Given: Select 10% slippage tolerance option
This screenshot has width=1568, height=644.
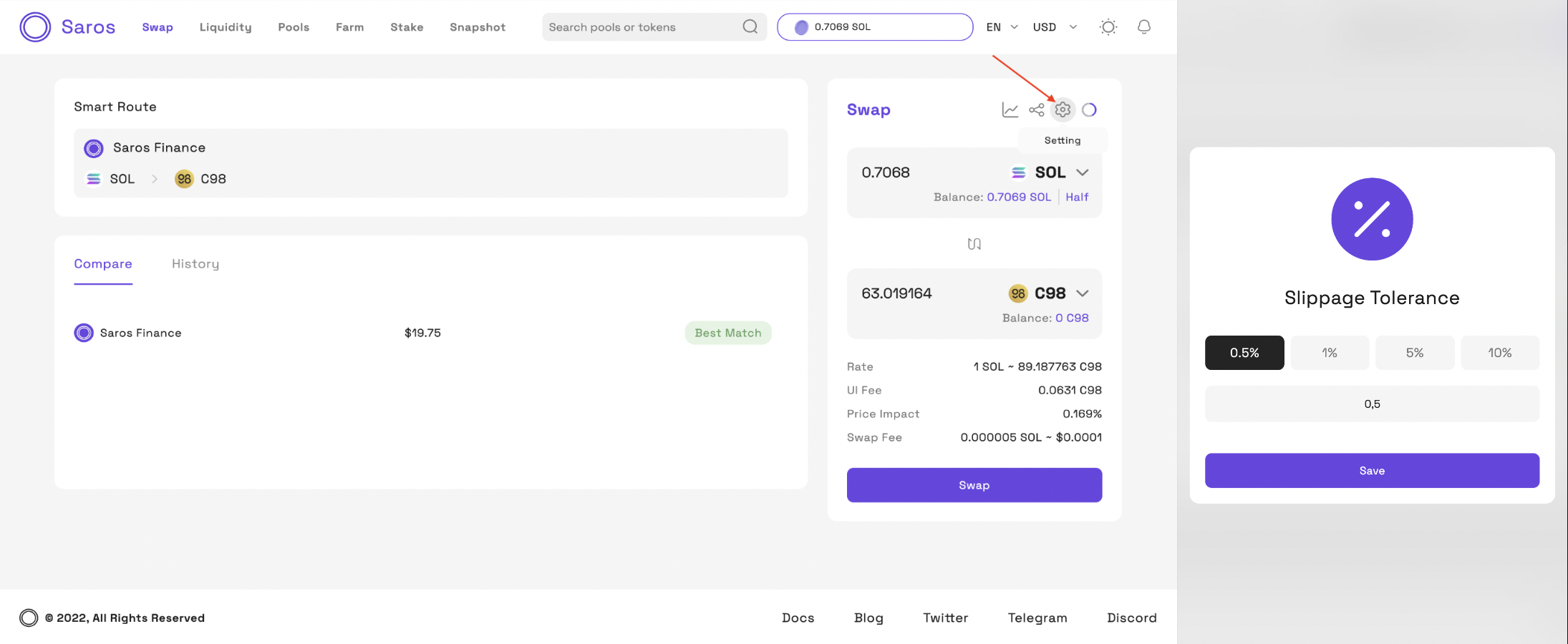Looking at the screenshot, I should 1500,353.
